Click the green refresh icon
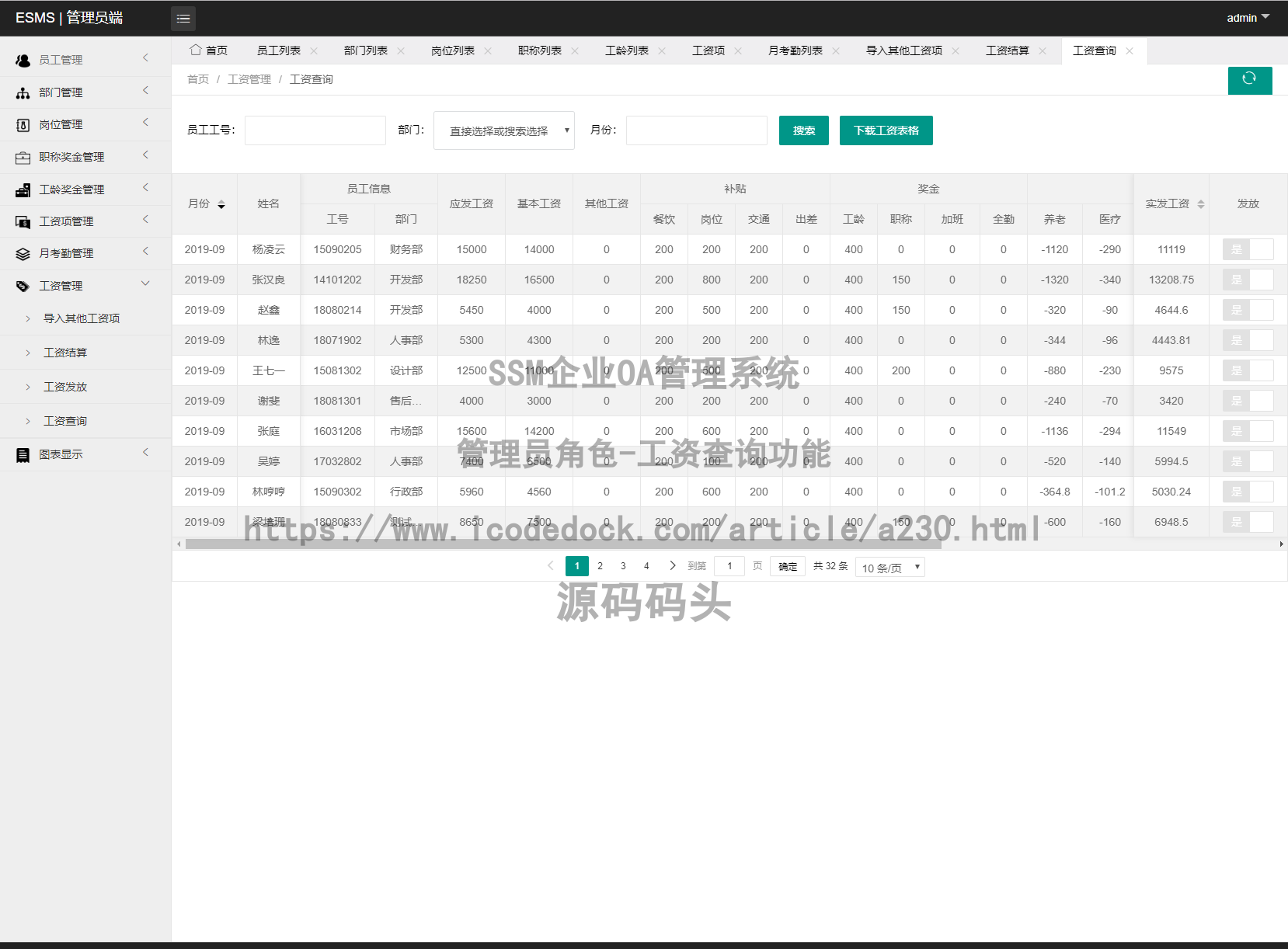This screenshot has height=949, width=1288. coord(1249,80)
